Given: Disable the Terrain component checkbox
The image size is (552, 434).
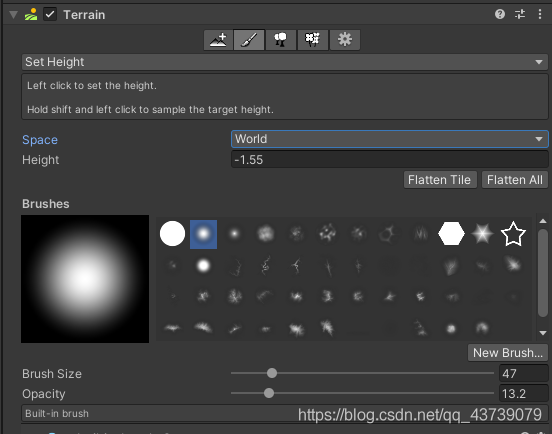Looking at the screenshot, I should tap(50, 14).
